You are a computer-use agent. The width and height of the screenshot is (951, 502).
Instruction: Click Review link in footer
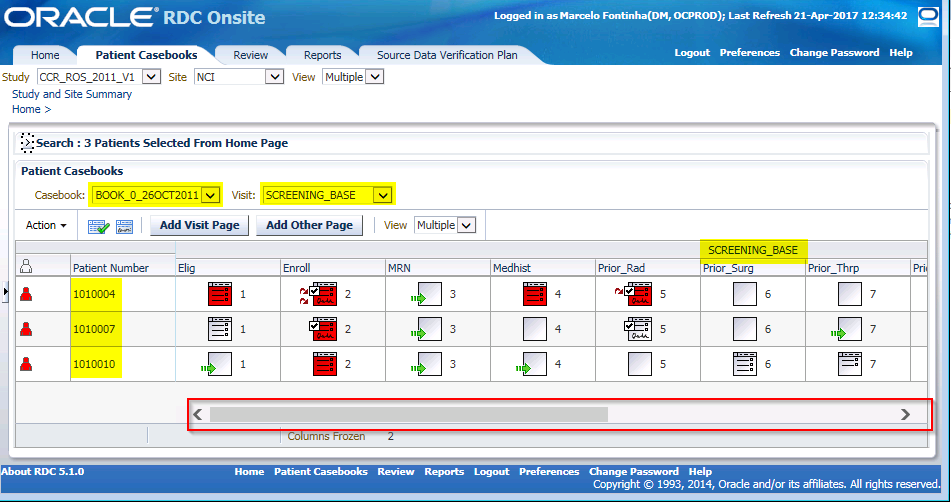tap(395, 471)
